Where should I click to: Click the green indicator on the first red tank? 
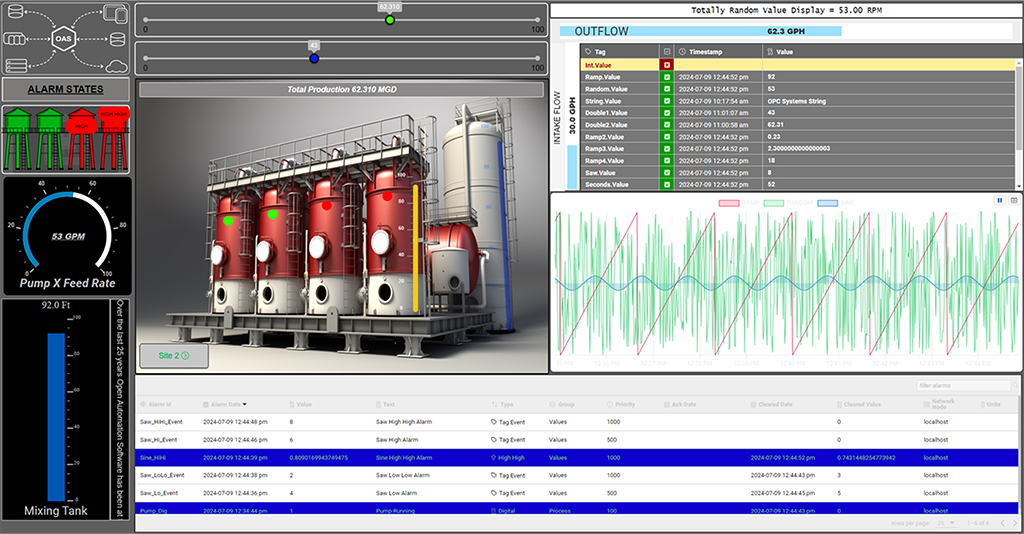(x=229, y=220)
